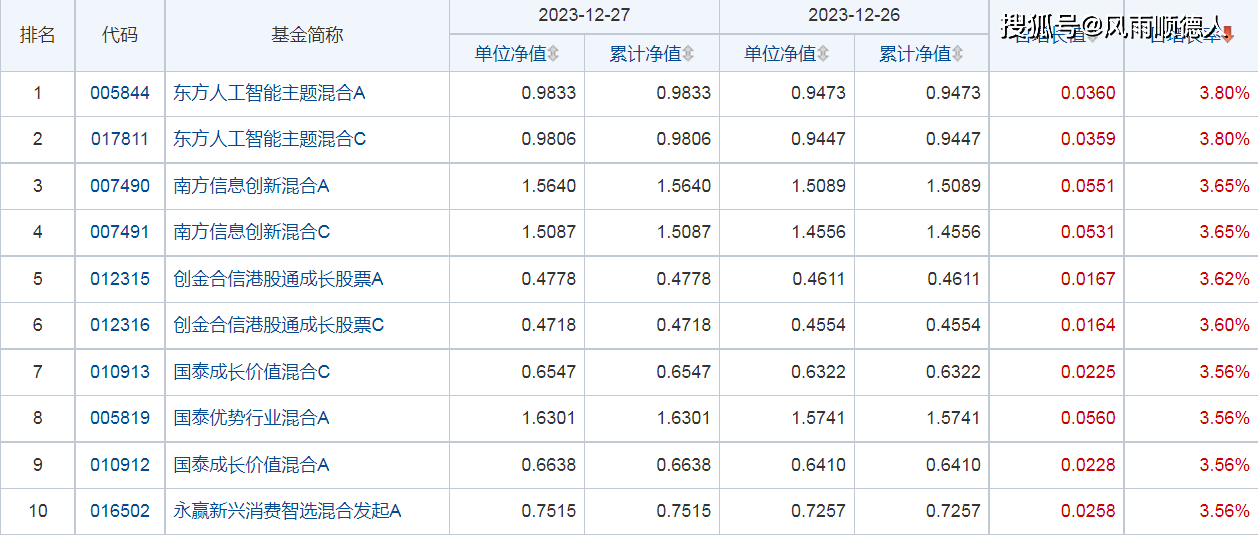Click the 代码 column header
This screenshot has height=535, width=1258.
point(120,35)
